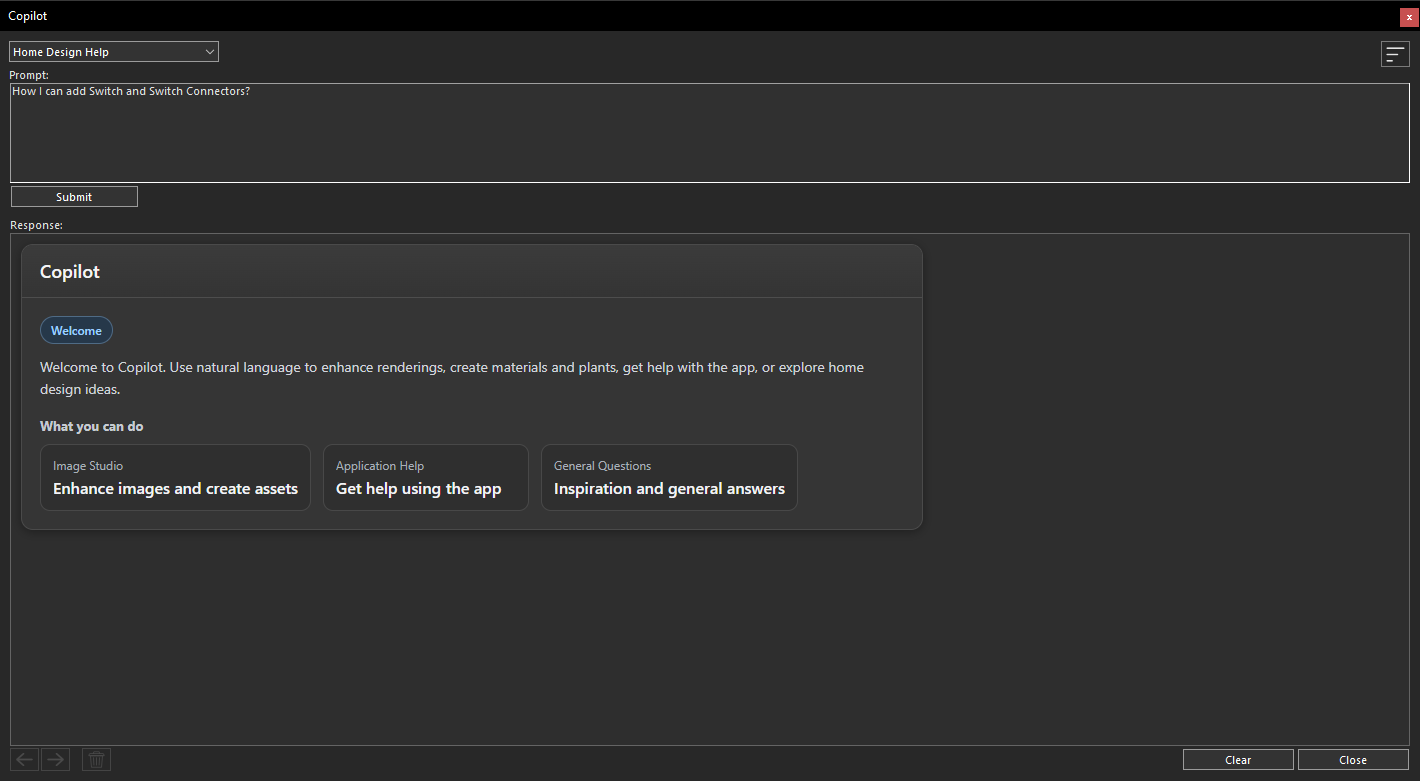Select the Welcome badge
Viewport: 1420px width, 781px height.
click(x=76, y=330)
